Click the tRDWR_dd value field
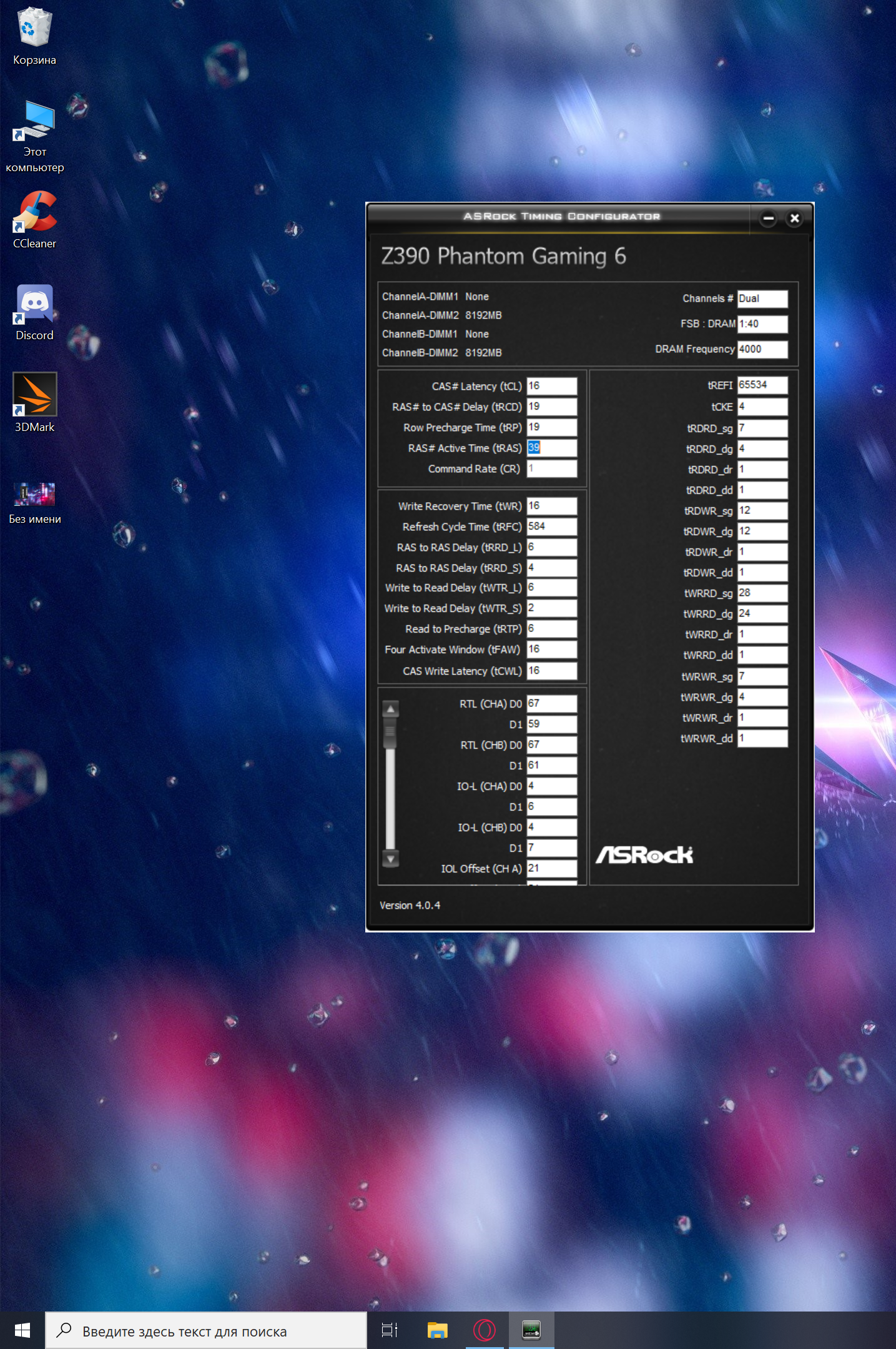Viewport: 896px width, 1349px height. point(762,573)
